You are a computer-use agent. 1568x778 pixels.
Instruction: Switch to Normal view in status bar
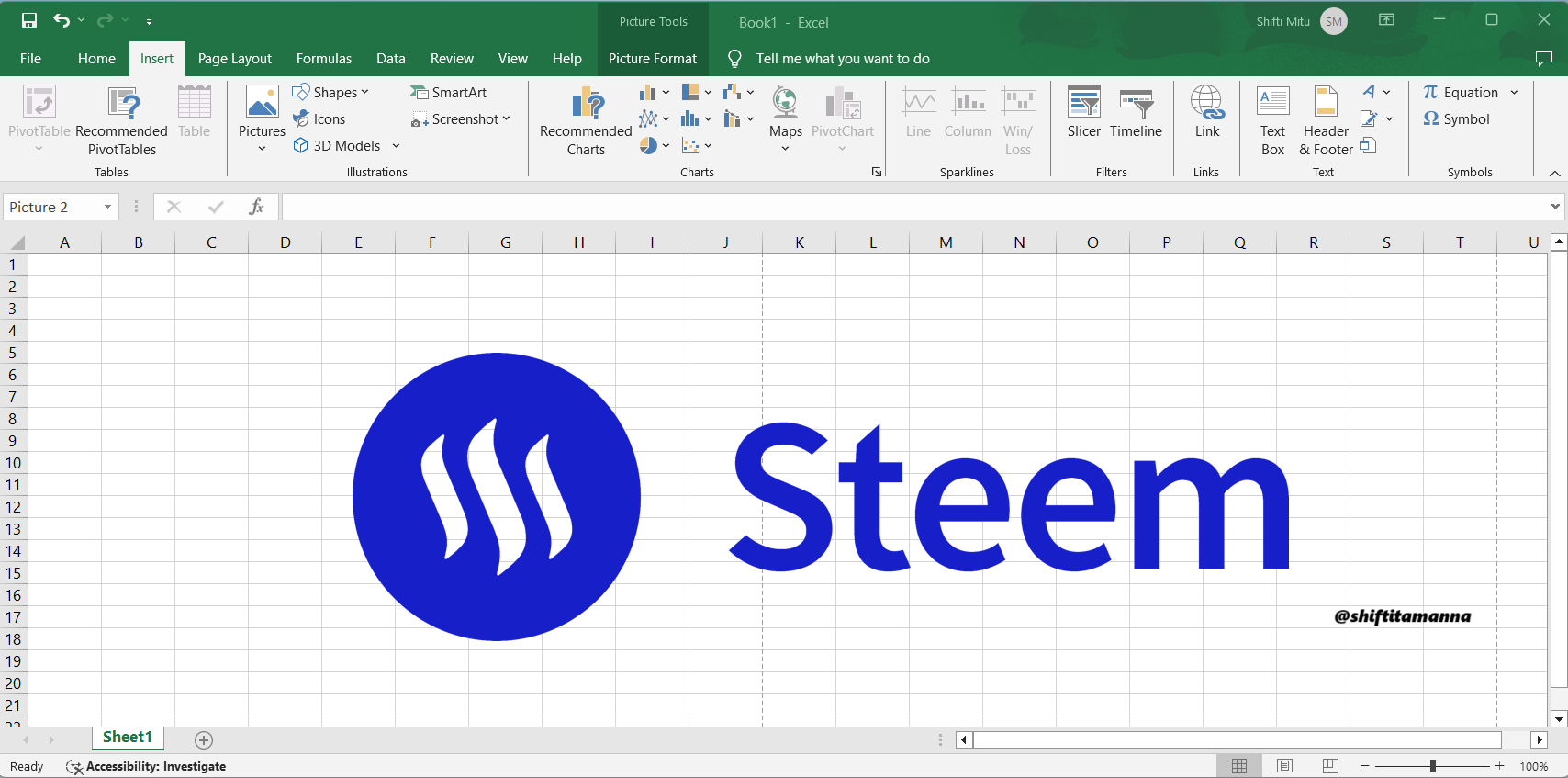coord(1239,766)
